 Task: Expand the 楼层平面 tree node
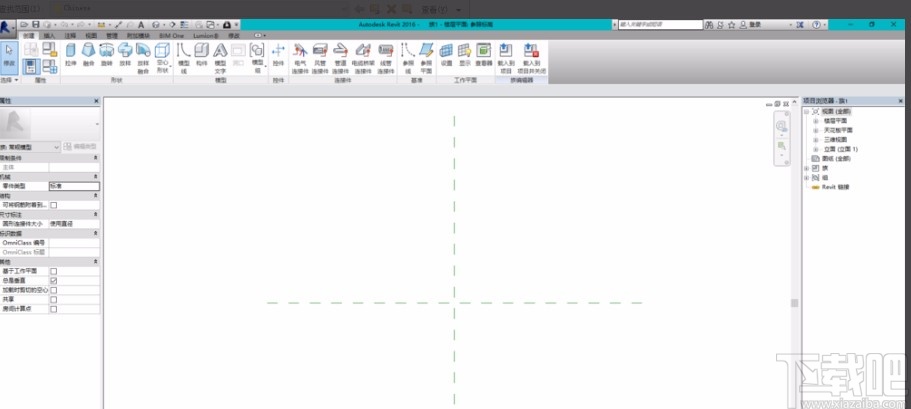(816, 121)
